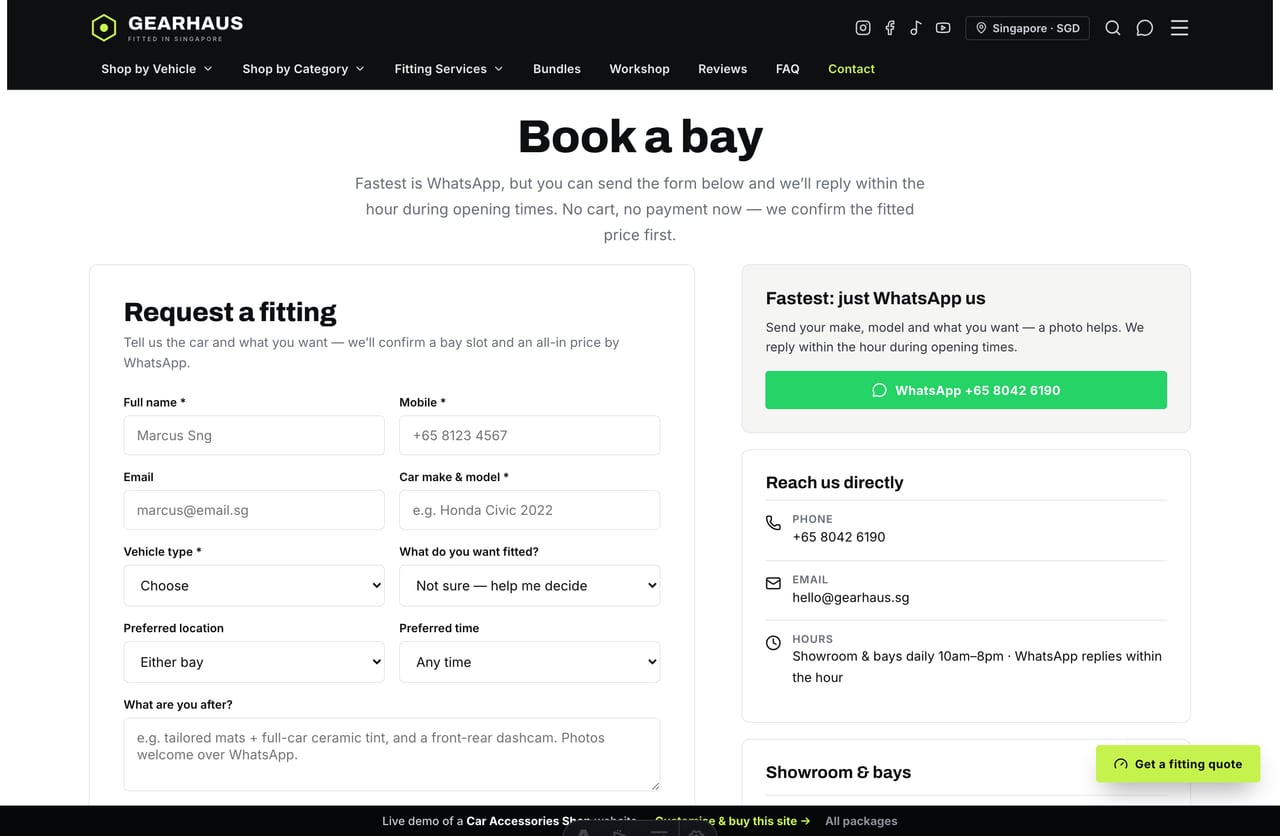Click the Book a bay heading
Screen dimensions: 1280x836
pos(640,138)
